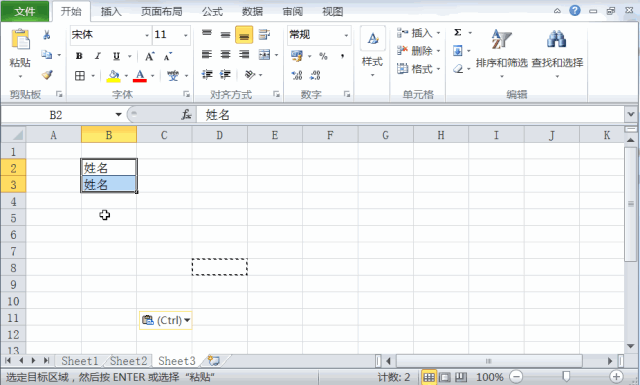Open text orientation options
This screenshot has width=640, height=385.
tap(249, 75)
